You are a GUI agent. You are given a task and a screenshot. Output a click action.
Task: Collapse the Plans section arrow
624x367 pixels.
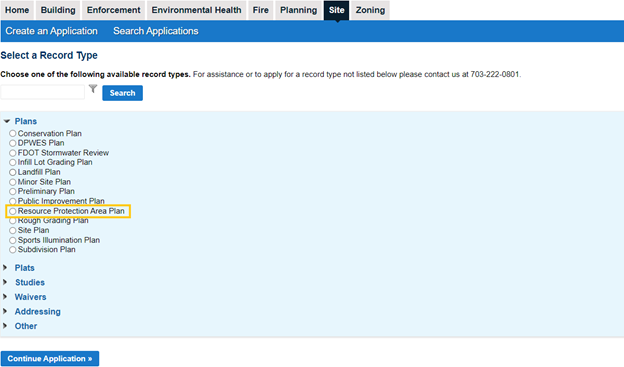coord(7,121)
